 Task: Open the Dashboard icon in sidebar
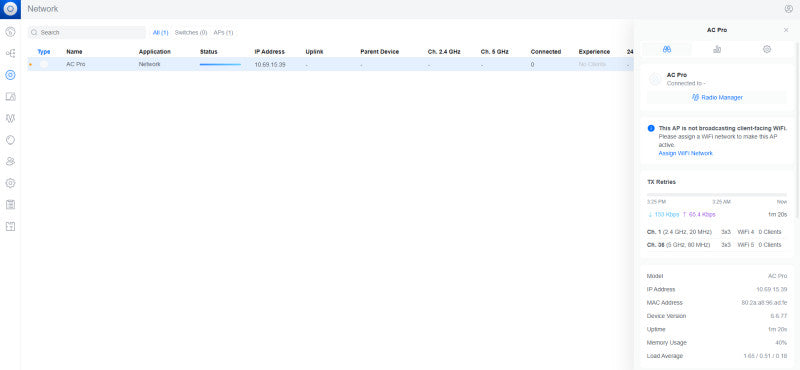point(10,32)
